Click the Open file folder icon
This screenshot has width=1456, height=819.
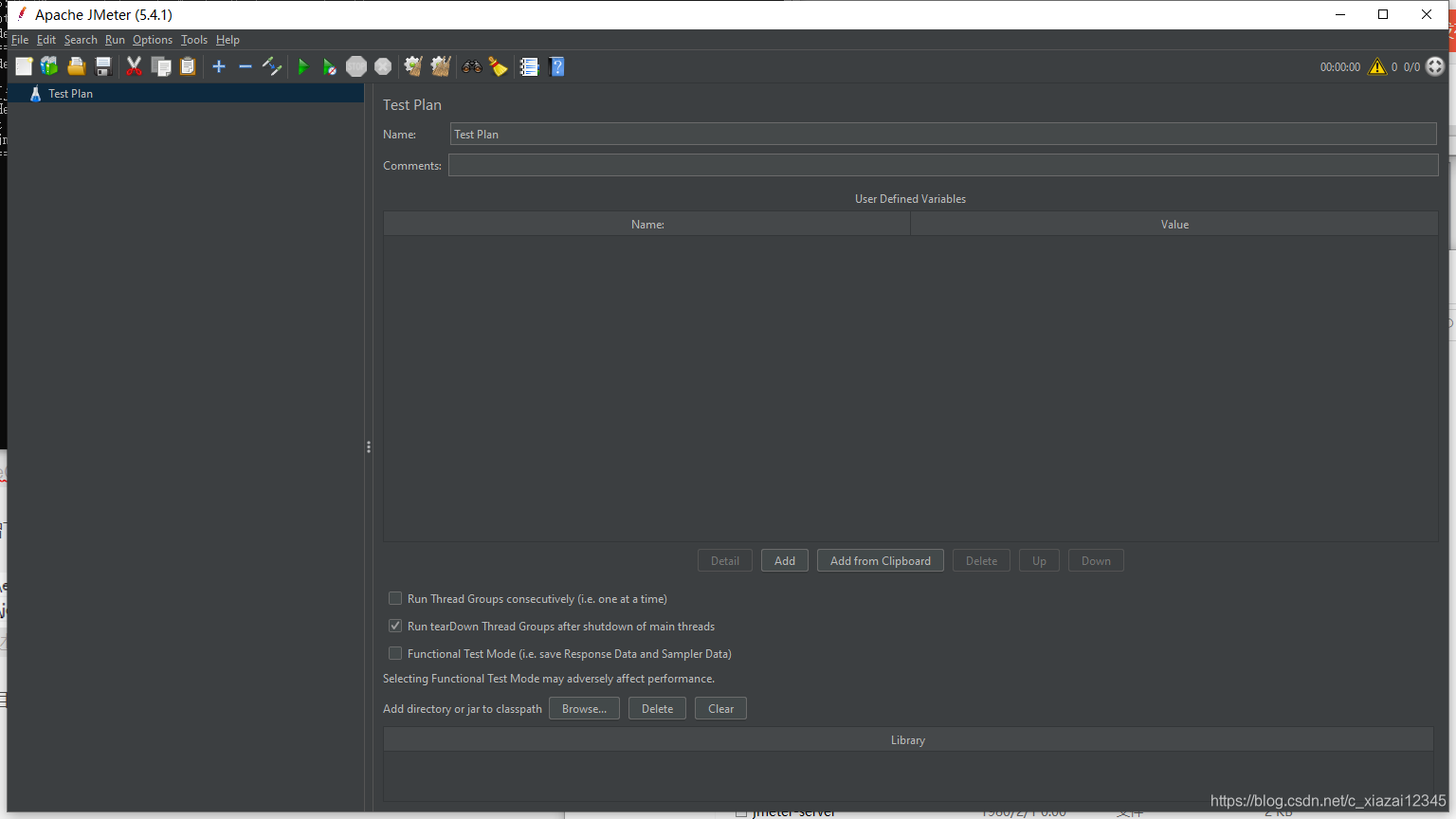point(77,66)
